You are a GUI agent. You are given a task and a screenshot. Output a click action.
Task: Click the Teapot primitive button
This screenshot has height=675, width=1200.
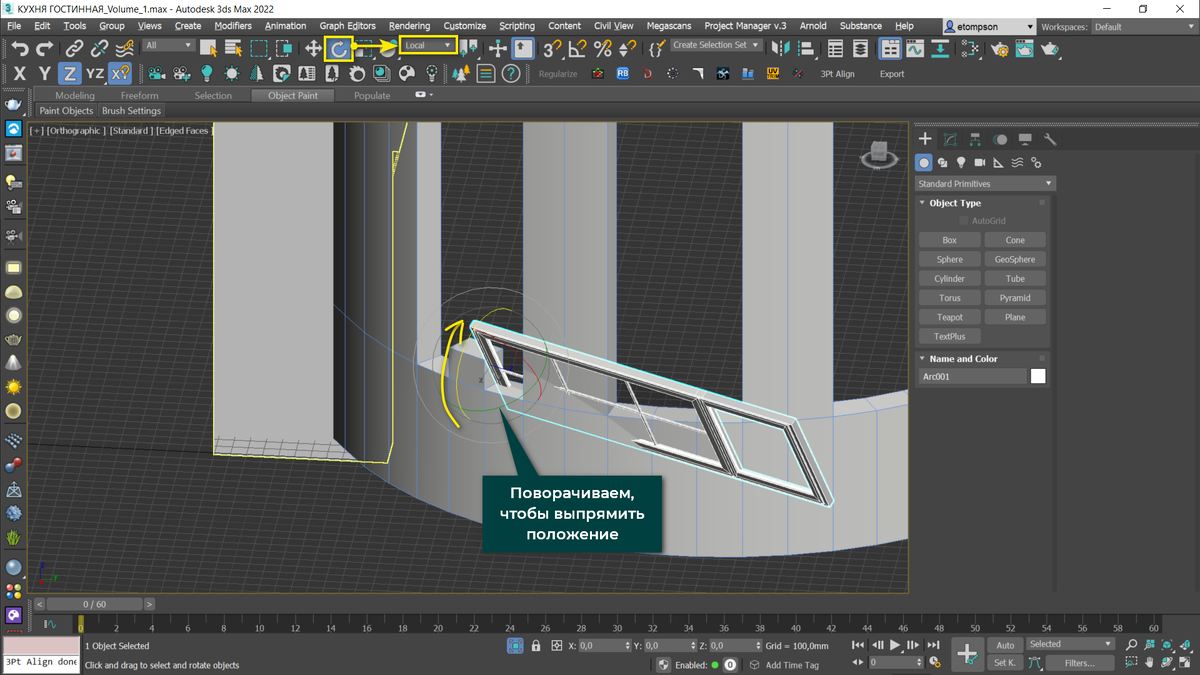949,317
